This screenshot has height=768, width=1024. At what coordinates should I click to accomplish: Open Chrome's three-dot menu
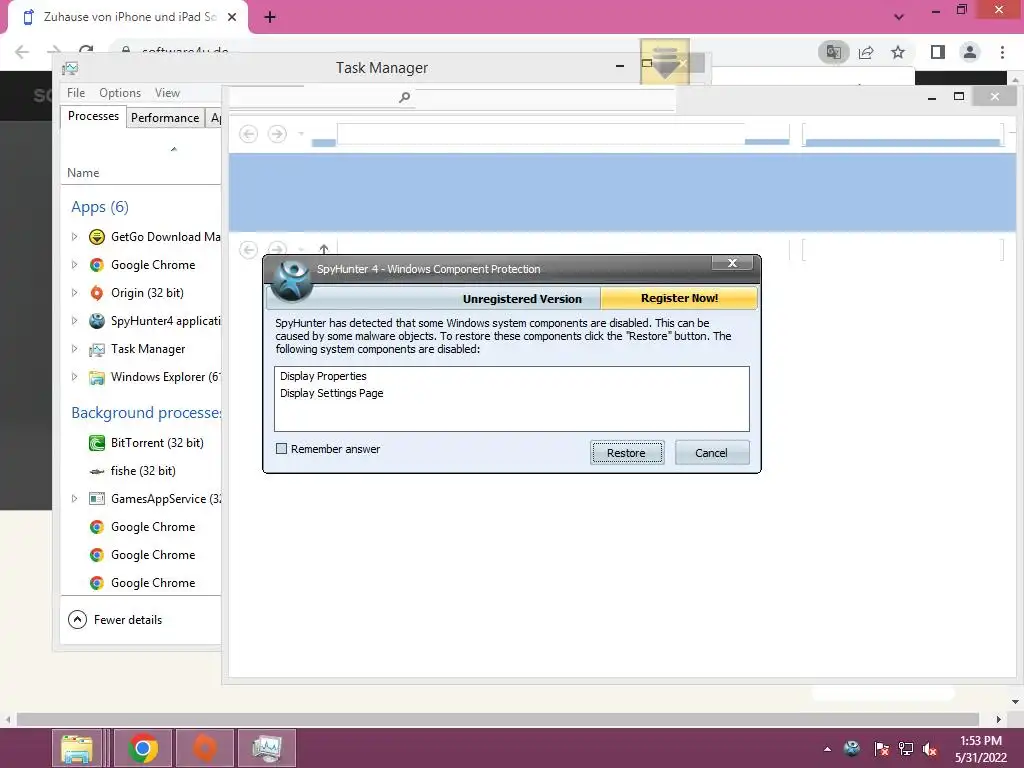(x=1002, y=52)
